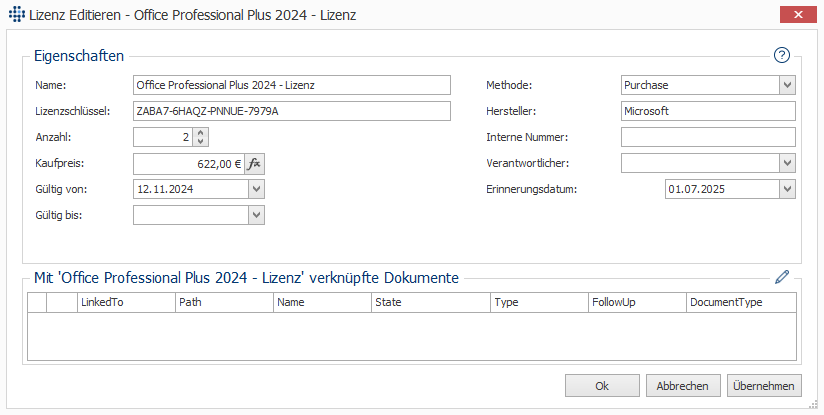Image resolution: width=824 pixels, height=415 pixels.
Task: Click the Erinnerungsdatum label
Action: coord(531,189)
